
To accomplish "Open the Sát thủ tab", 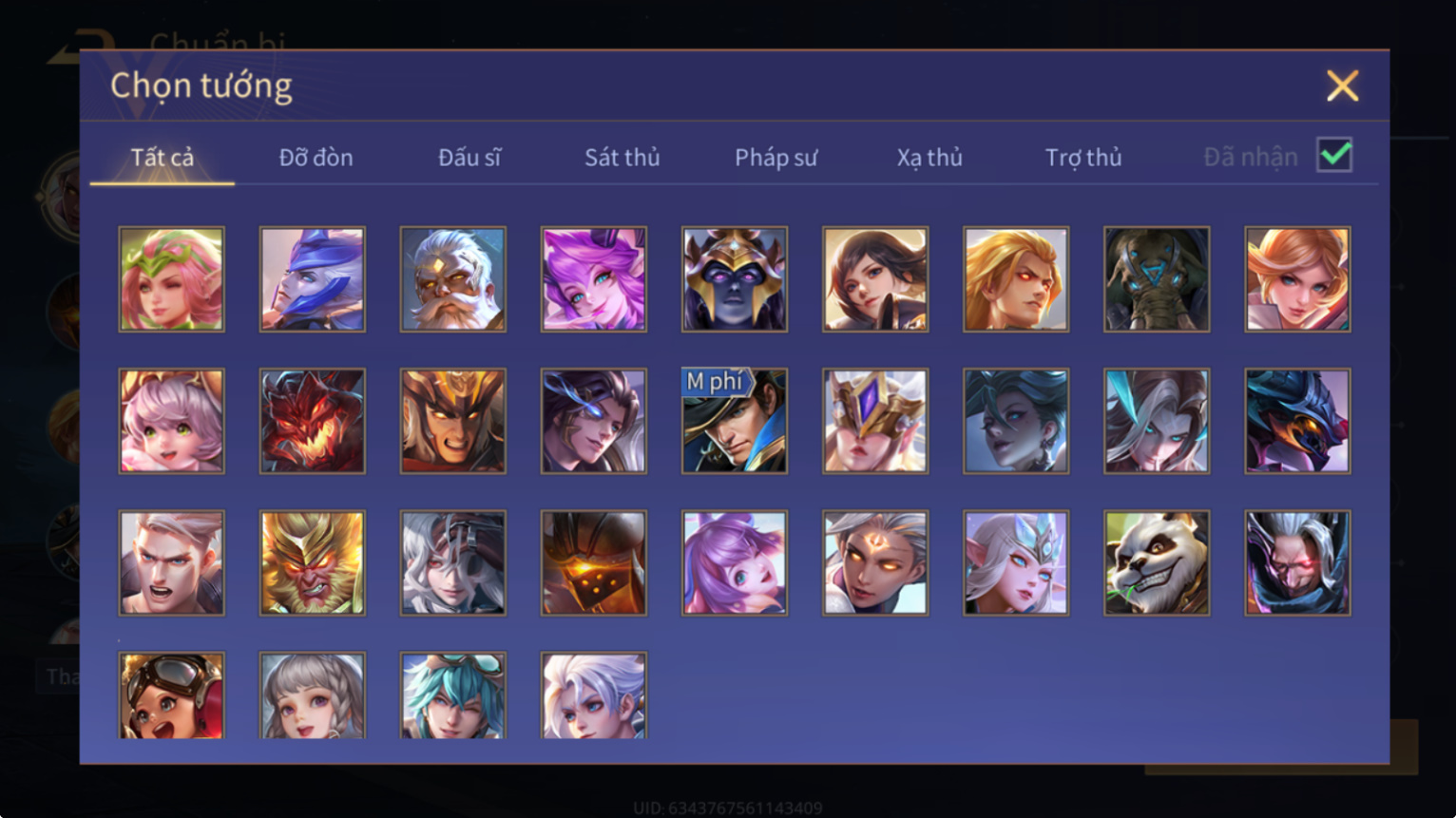I will coord(623,158).
